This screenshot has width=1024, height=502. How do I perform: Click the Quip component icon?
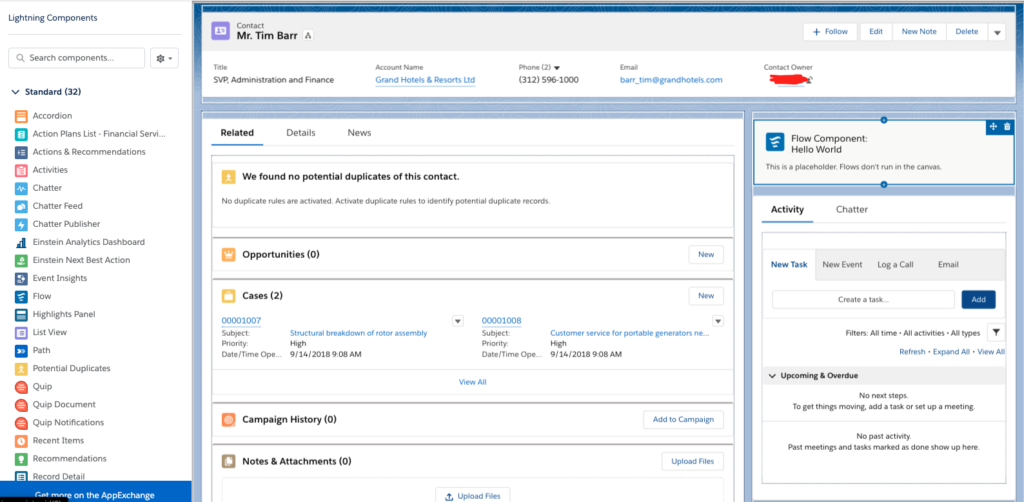[21, 387]
